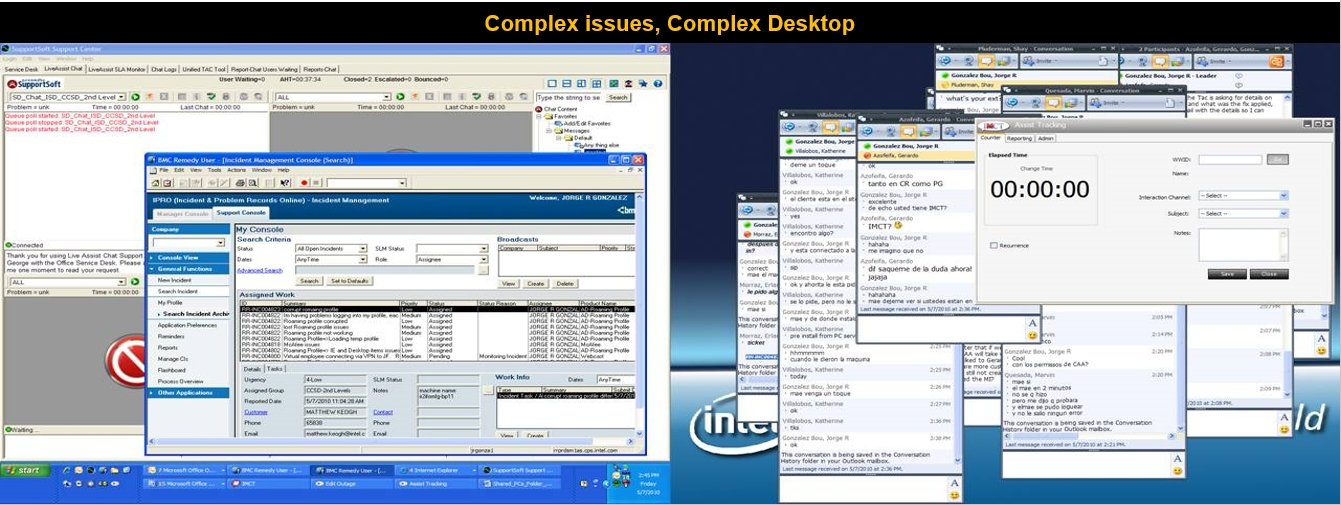This screenshot has height=505, width=1341.
Task: Switch to Edit Outage in the taskbar
Action: click(x=353, y=483)
